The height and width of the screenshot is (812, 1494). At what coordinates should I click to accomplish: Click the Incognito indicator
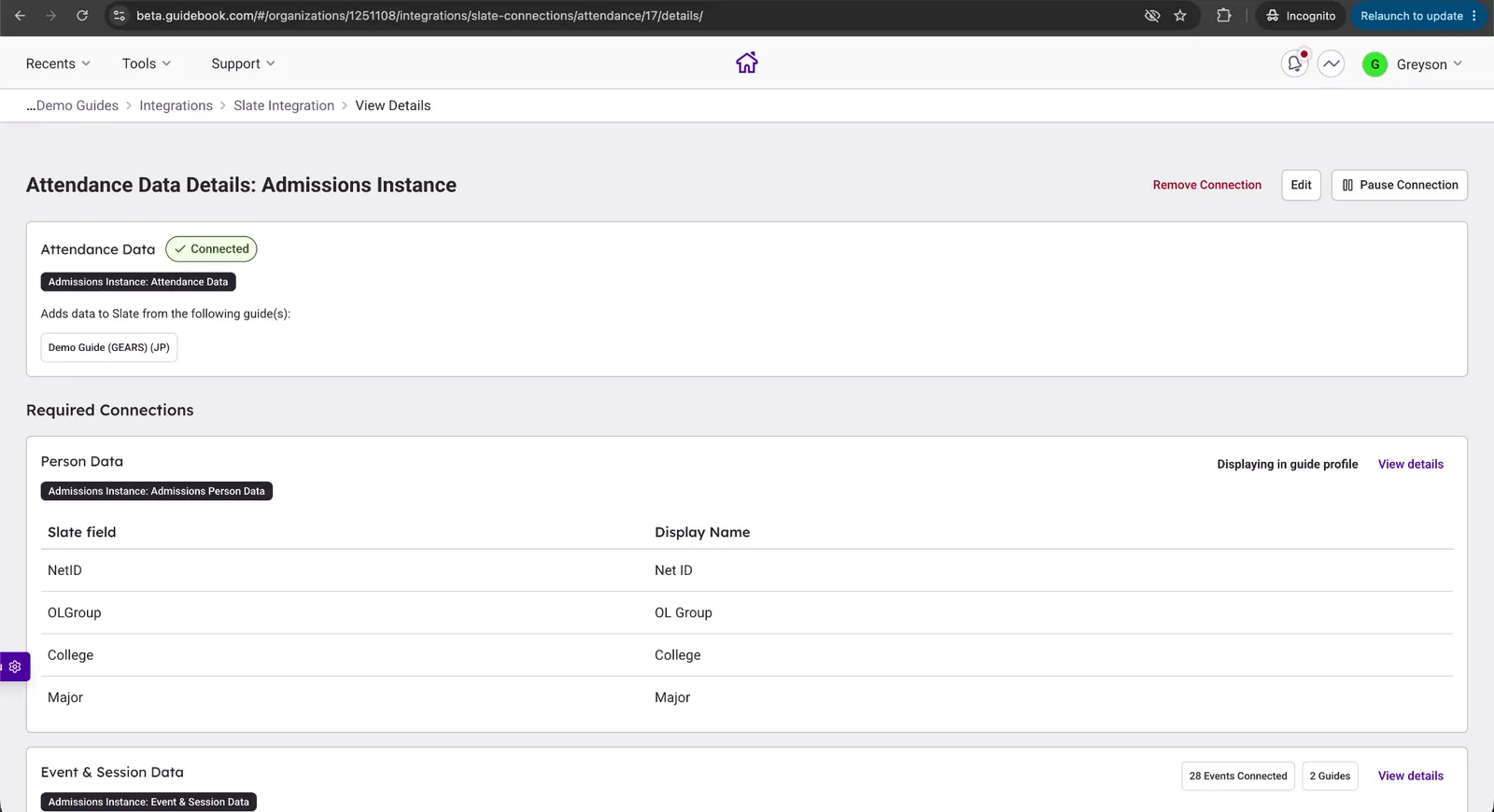[1301, 16]
